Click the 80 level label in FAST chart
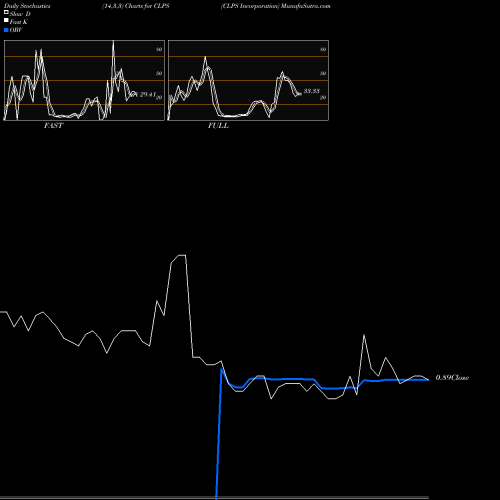This screenshot has width=500, height=500. point(159,49)
